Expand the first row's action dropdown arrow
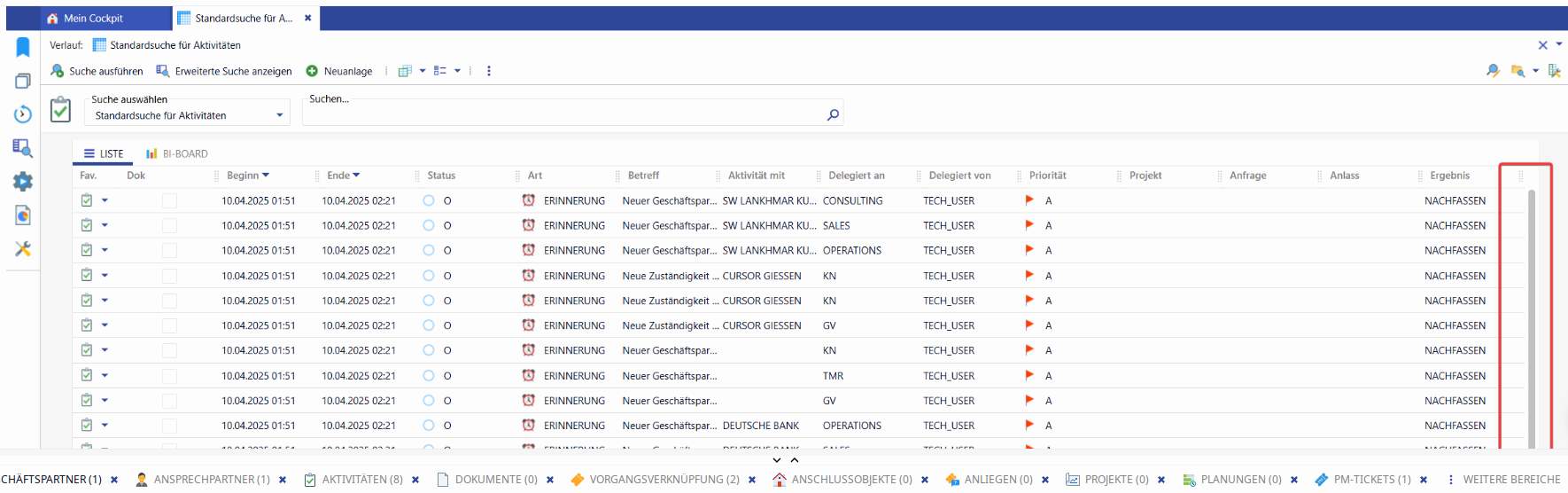The height and width of the screenshot is (493, 1568). click(x=105, y=200)
